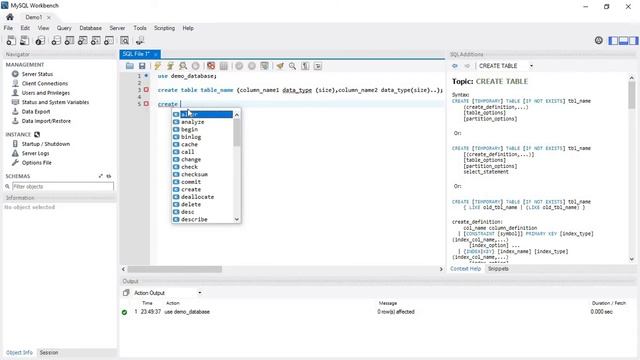Save the script with the floppy disk icon

(x=142, y=66)
